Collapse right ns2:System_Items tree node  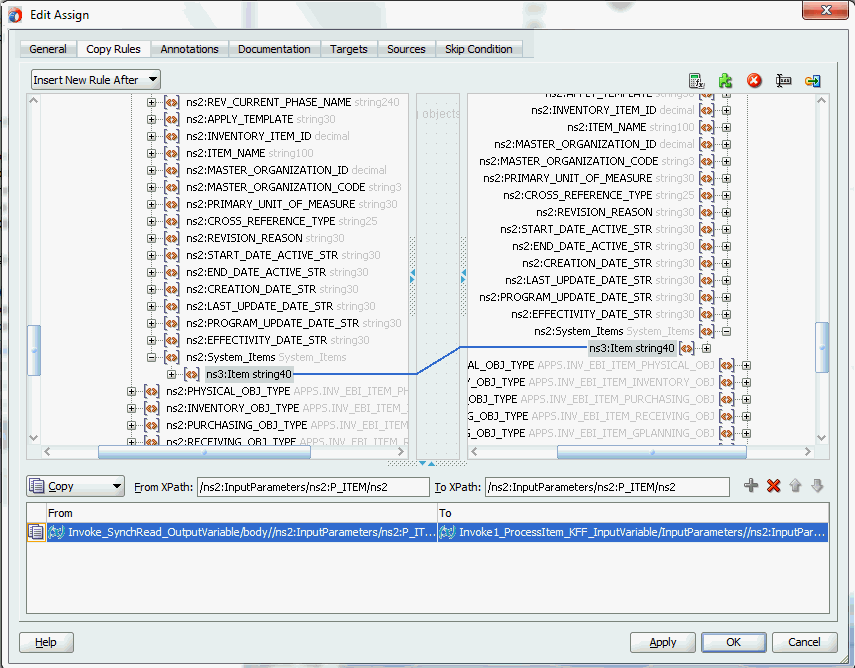[x=726, y=331]
